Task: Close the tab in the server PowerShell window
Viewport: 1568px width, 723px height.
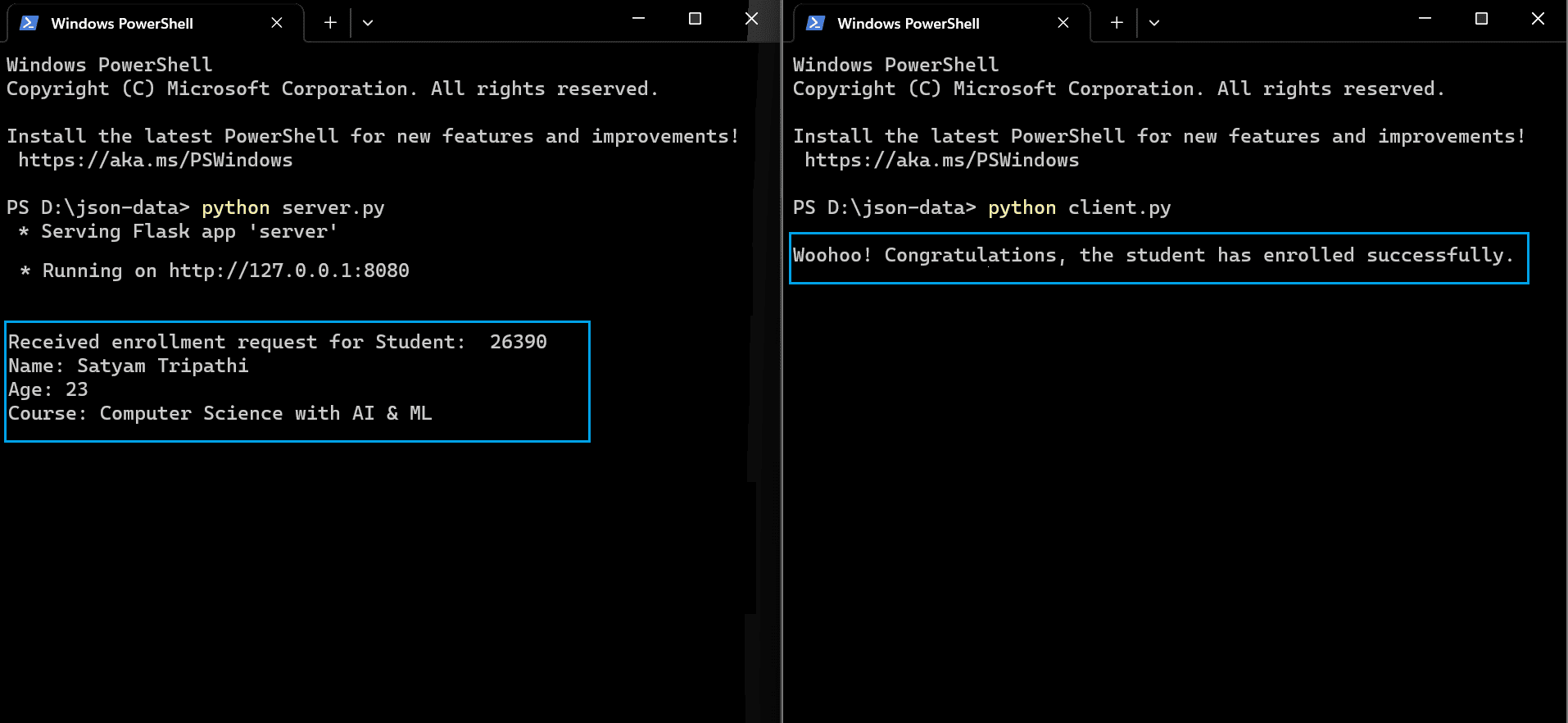Action: coord(277,23)
